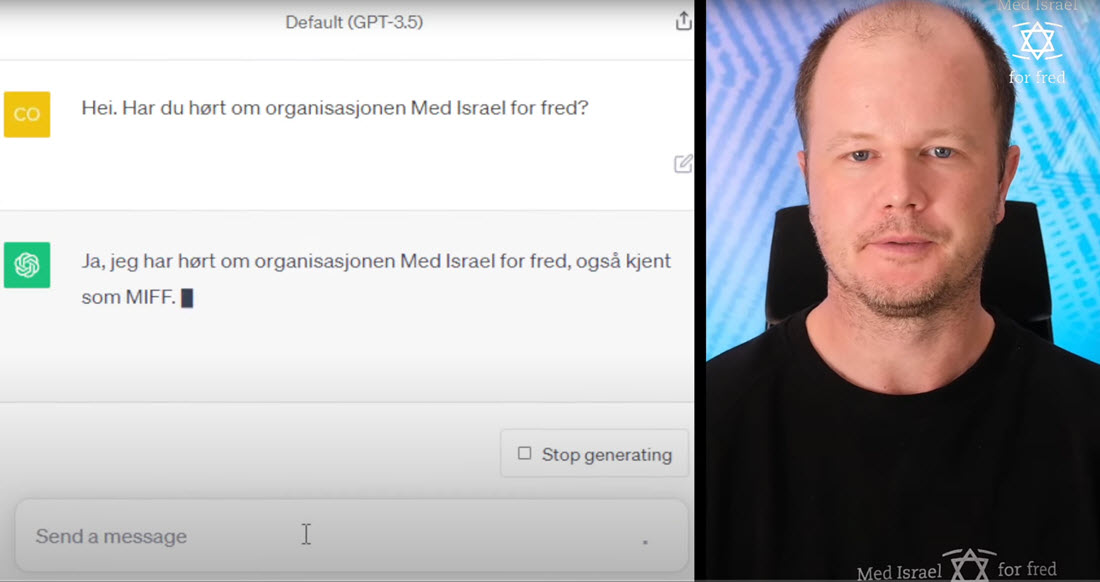
Task: Open the Default (GPT-3.5) model label
Action: point(354,22)
